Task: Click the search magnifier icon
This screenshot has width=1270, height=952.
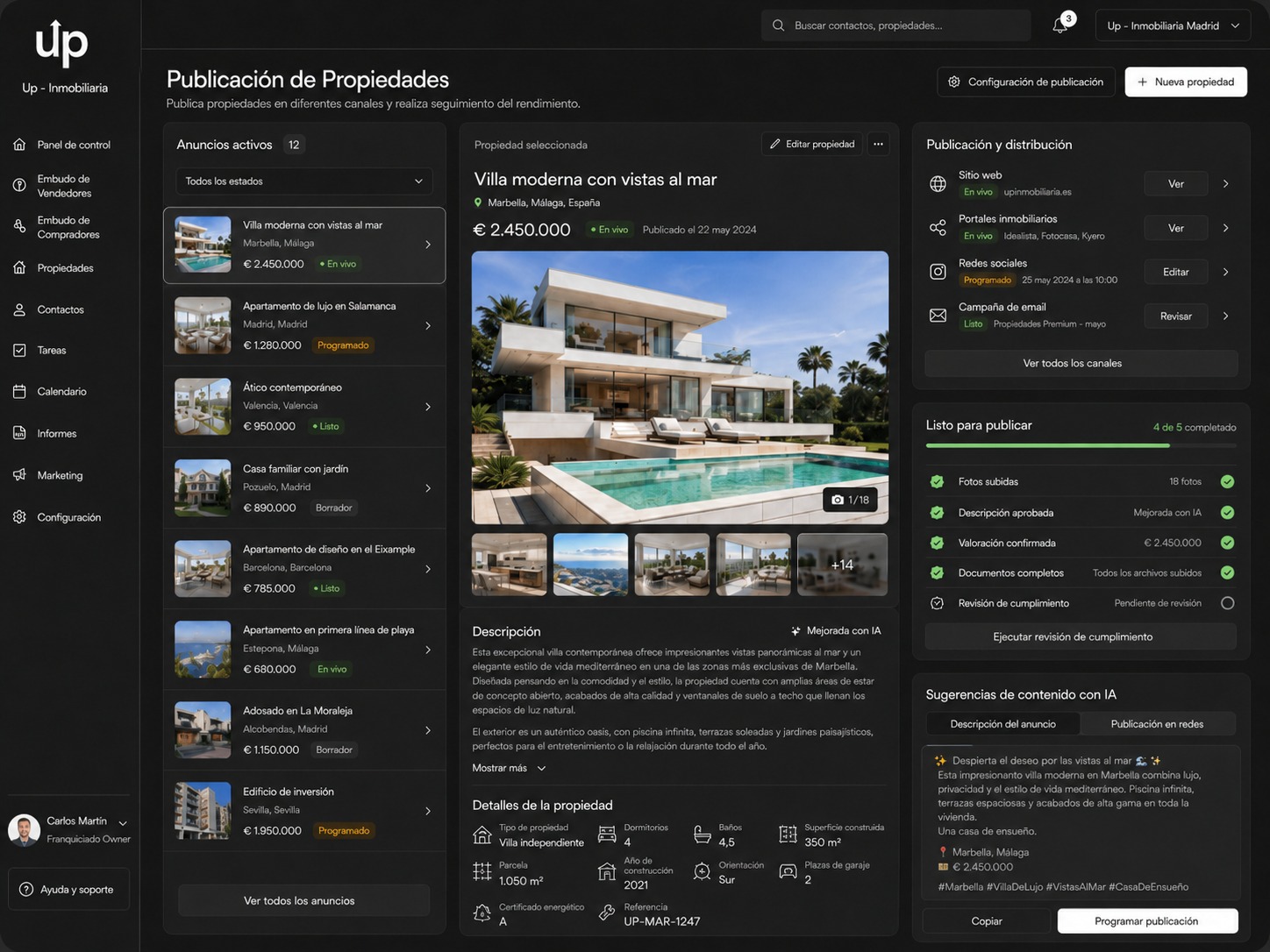Action: point(778,25)
